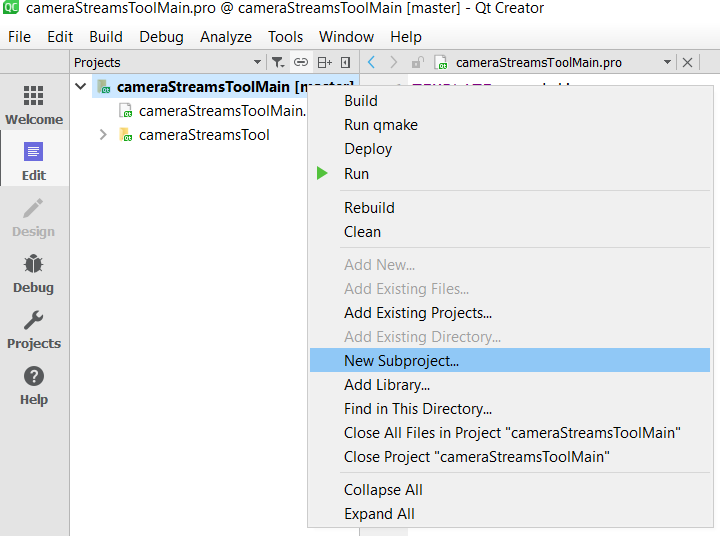Choose New Subproject... menu entry
The width and height of the screenshot is (720, 536).
[x=510, y=361]
